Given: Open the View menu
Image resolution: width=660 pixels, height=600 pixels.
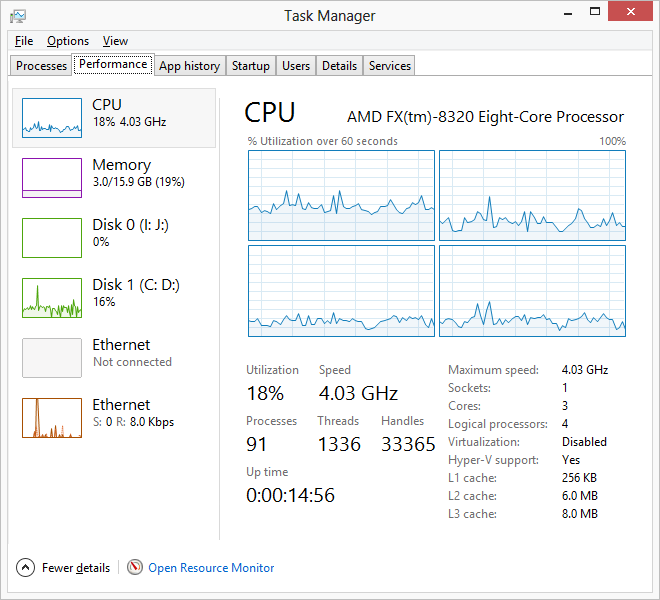Looking at the screenshot, I should coord(115,41).
